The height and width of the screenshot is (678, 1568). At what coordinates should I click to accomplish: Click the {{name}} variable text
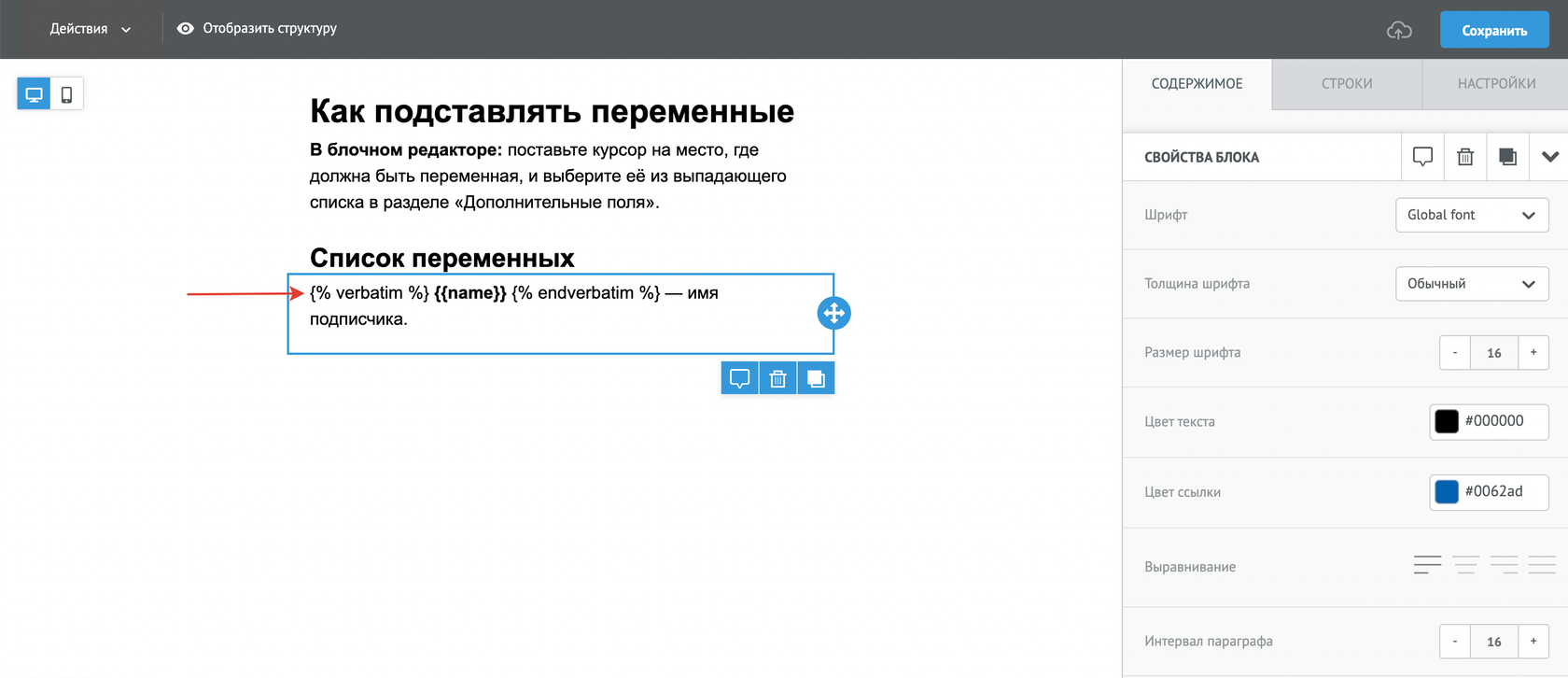[x=470, y=293]
